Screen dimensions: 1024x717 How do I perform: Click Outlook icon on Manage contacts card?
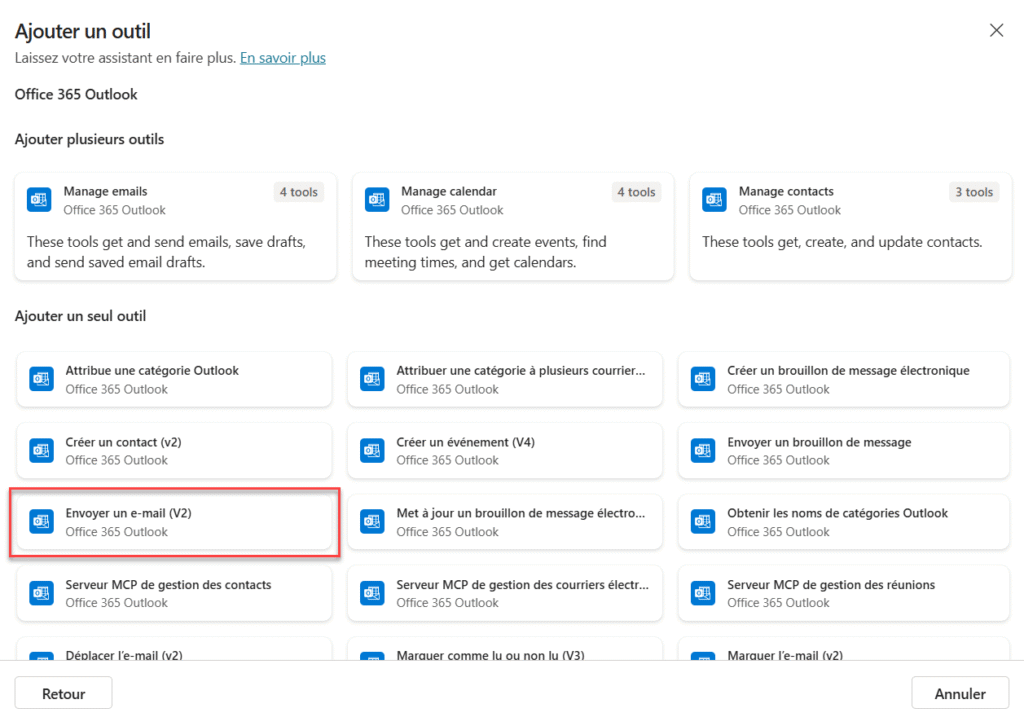714,200
